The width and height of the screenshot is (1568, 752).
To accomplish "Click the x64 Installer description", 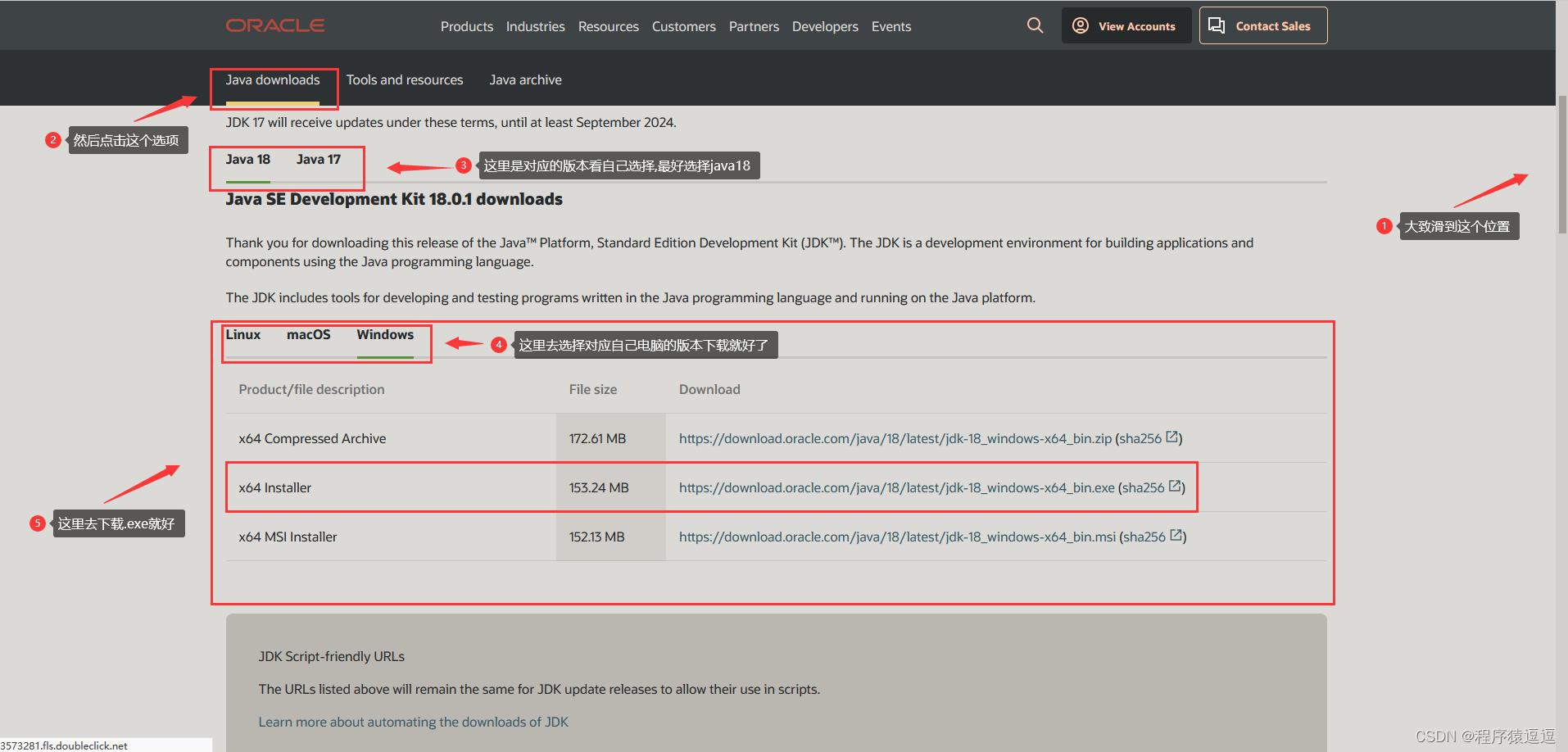I will pos(275,487).
